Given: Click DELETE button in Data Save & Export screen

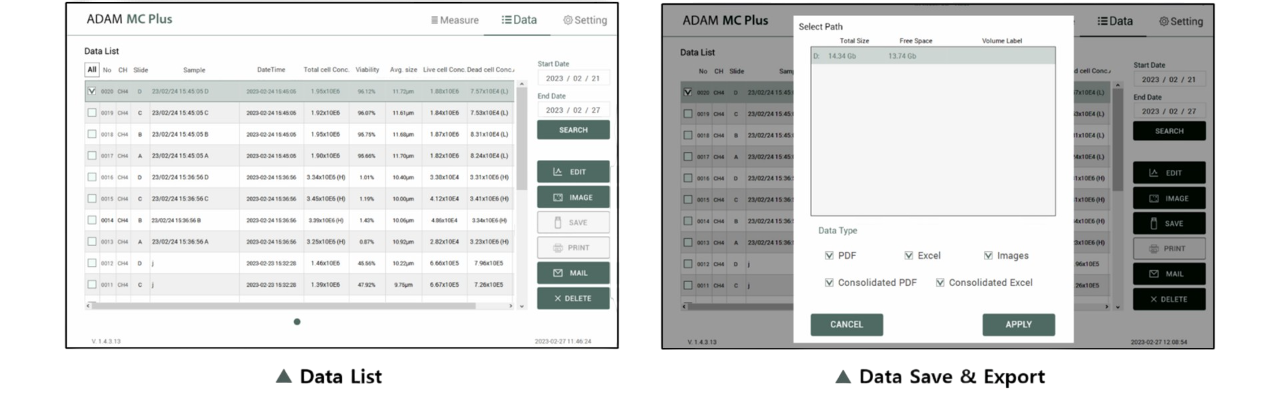Looking at the screenshot, I should point(1169,299).
